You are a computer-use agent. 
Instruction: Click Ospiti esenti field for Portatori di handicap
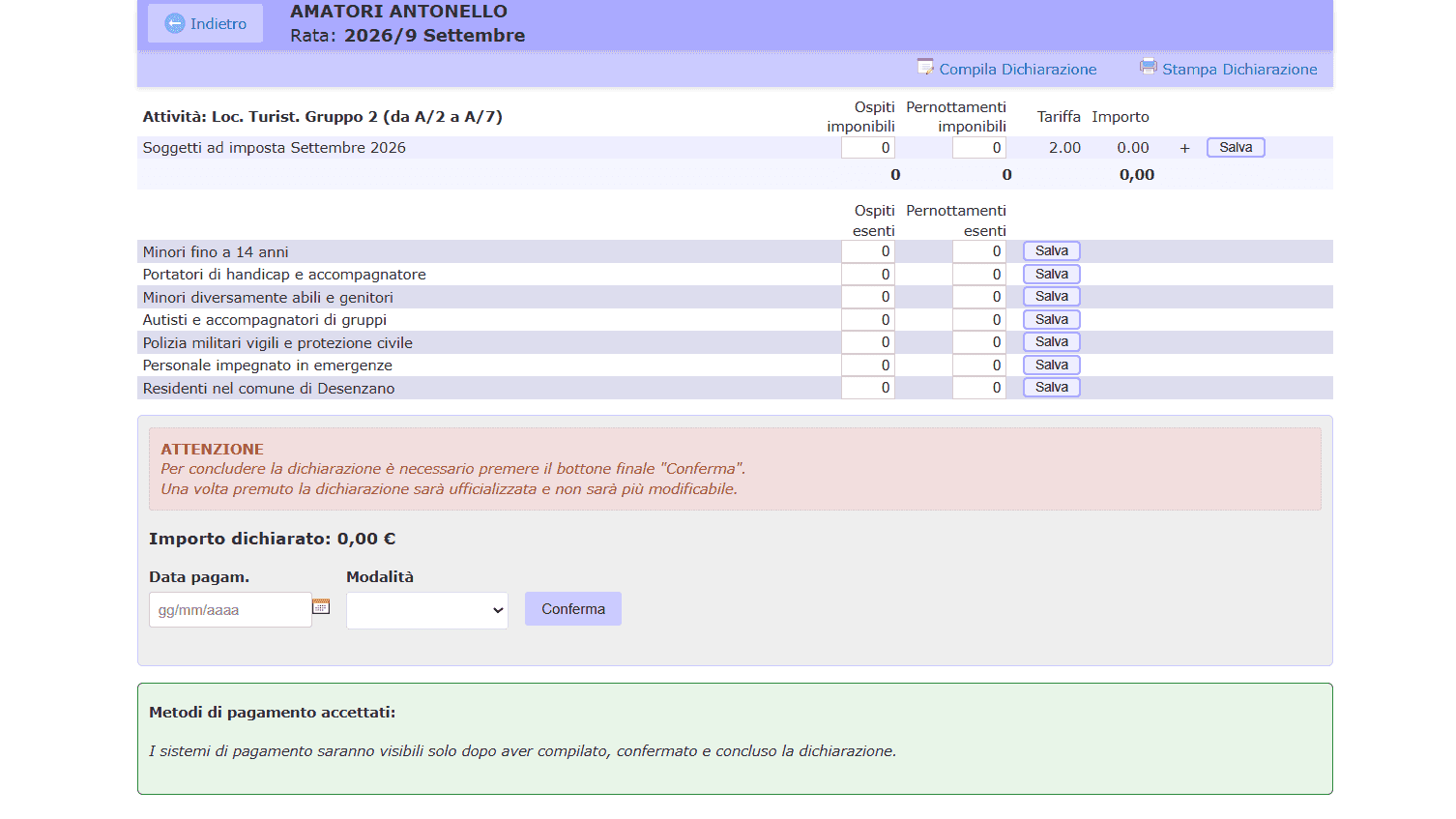point(868,275)
